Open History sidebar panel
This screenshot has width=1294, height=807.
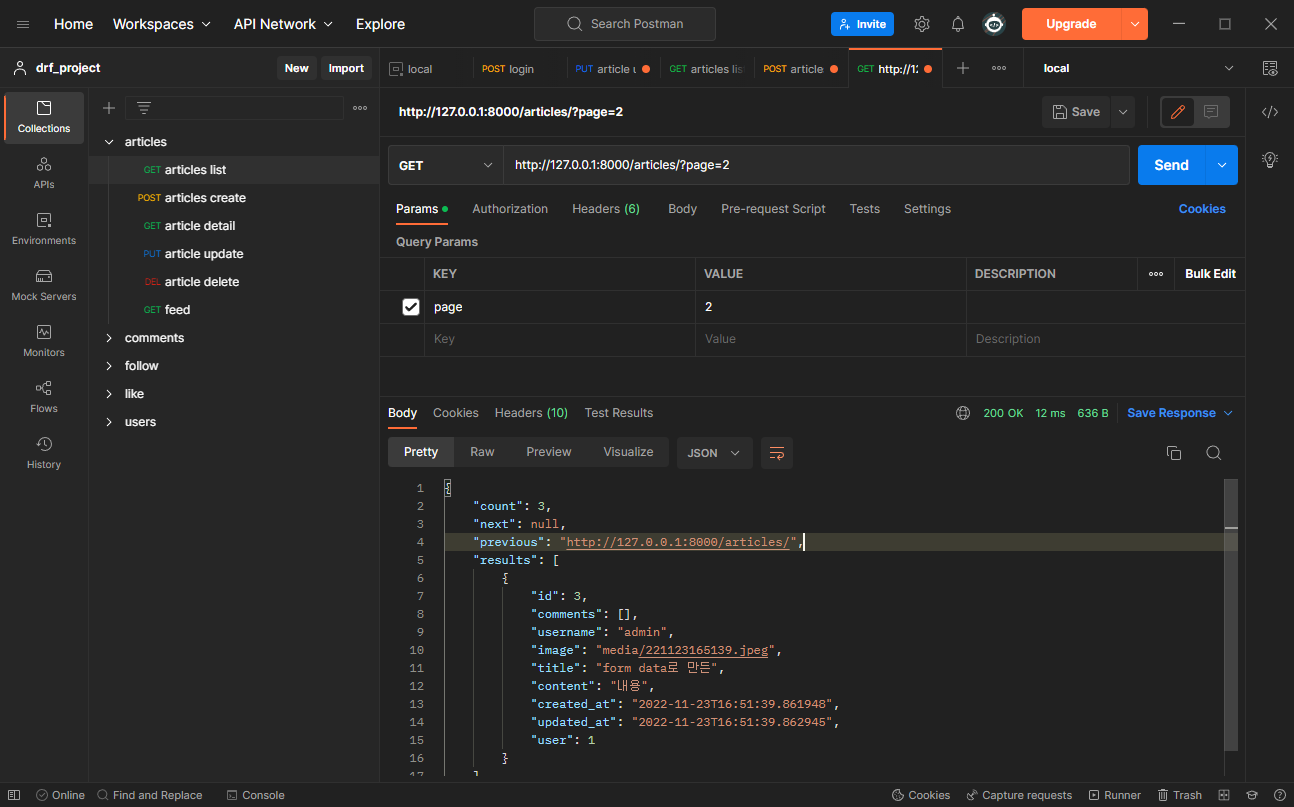pos(44,453)
